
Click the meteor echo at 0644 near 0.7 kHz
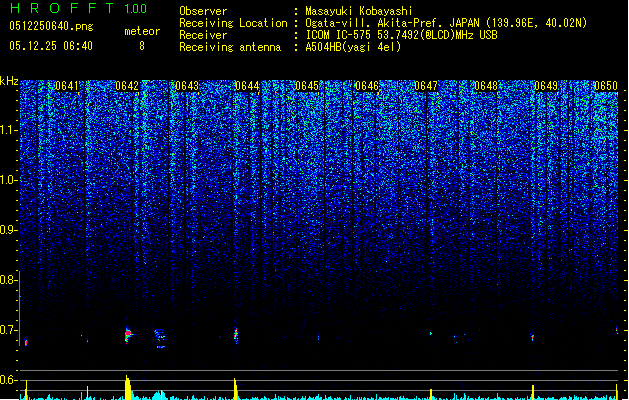[236, 335]
